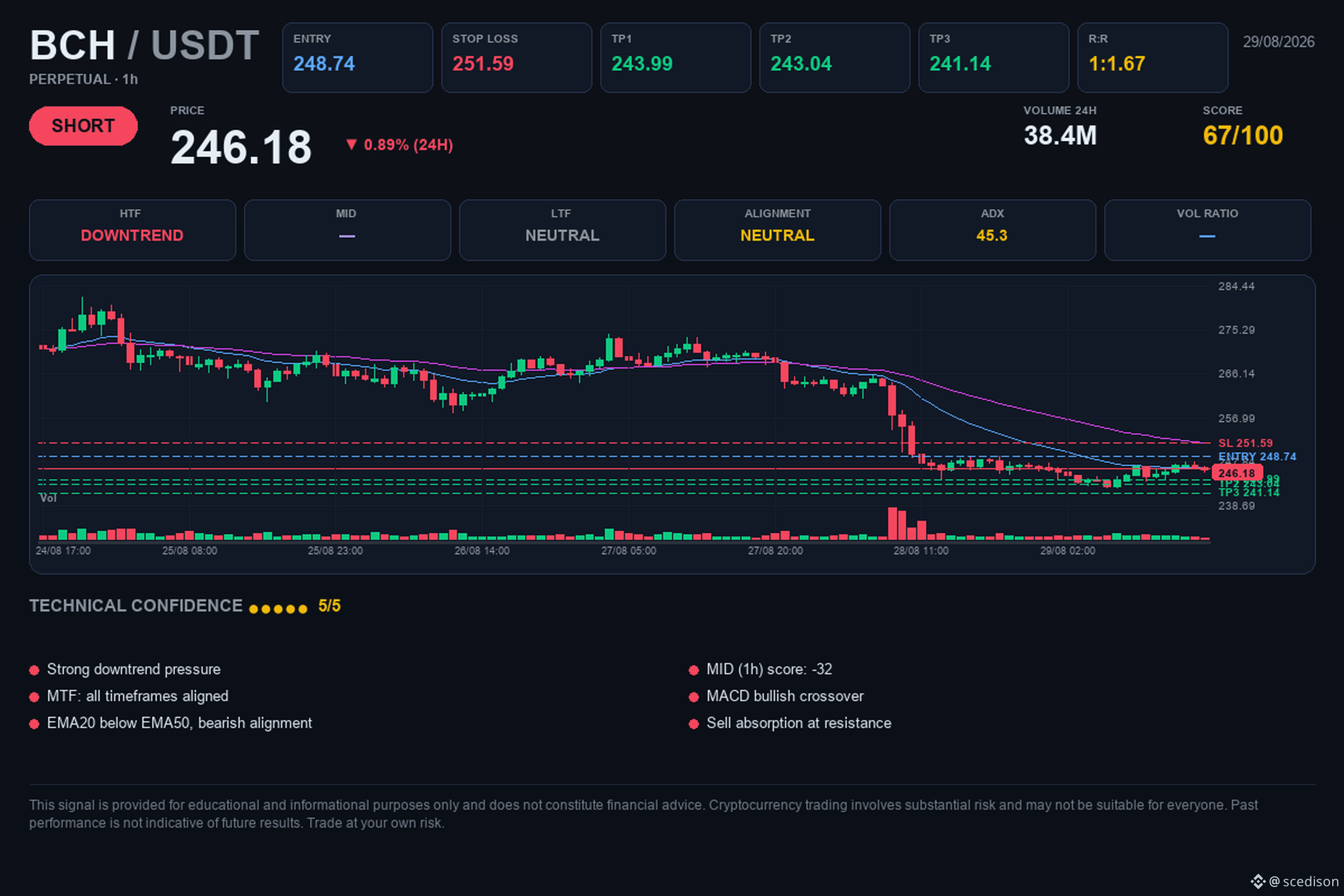This screenshot has height=896, width=1344.
Task: Open the MID indicator card
Action: point(347,230)
